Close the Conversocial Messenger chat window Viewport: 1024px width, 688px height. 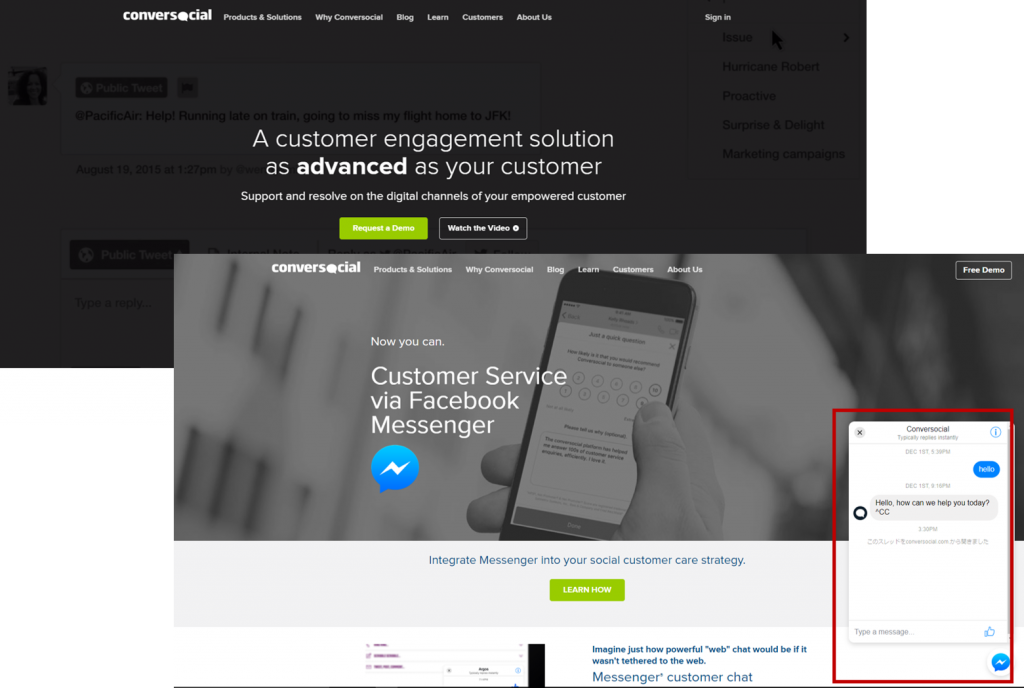pyautogui.click(x=859, y=432)
